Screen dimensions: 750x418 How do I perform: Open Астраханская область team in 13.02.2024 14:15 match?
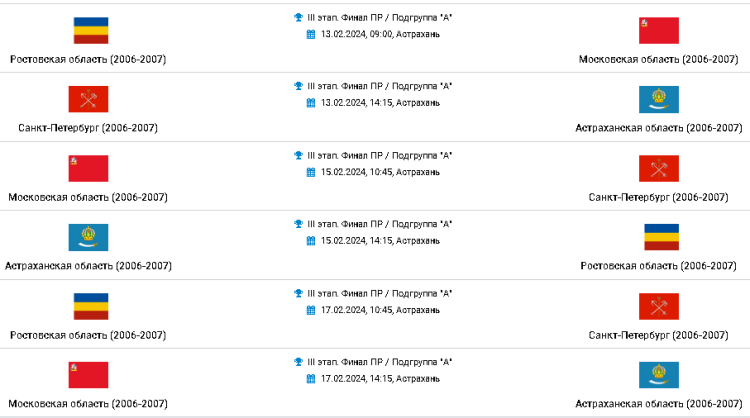click(x=659, y=128)
